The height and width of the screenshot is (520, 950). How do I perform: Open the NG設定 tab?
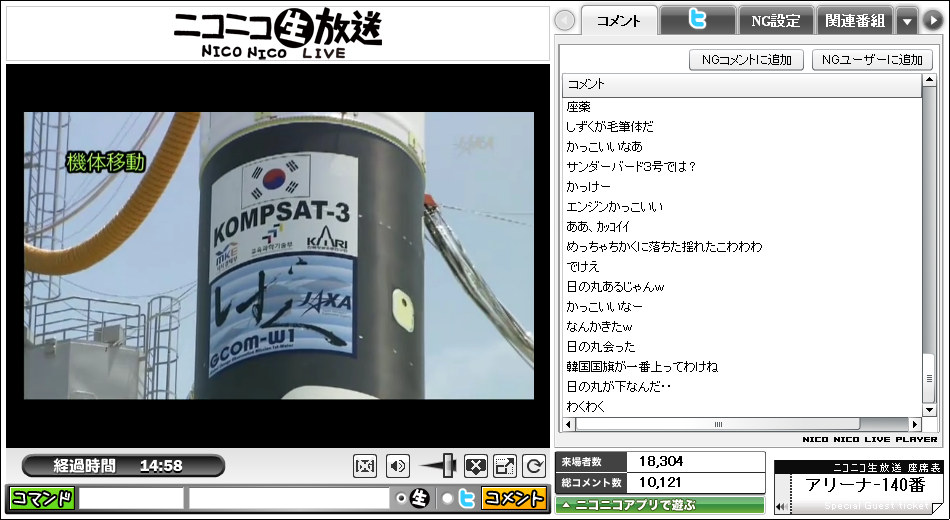click(x=776, y=21)
